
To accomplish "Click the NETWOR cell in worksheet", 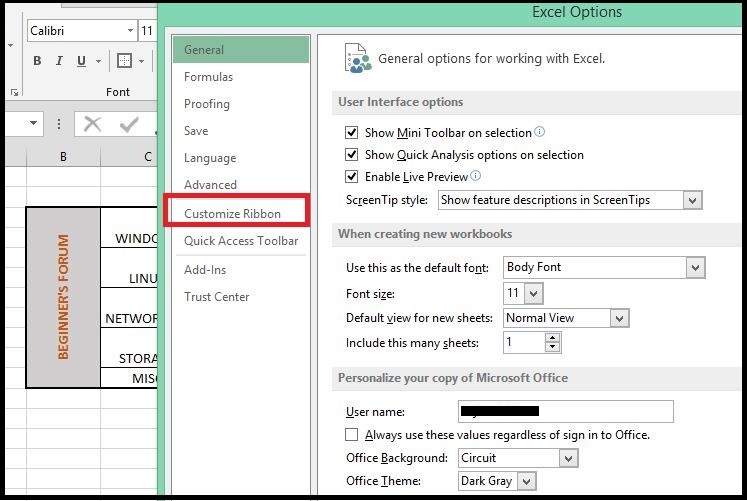I will pyautogui.click(x=129, y=308).
